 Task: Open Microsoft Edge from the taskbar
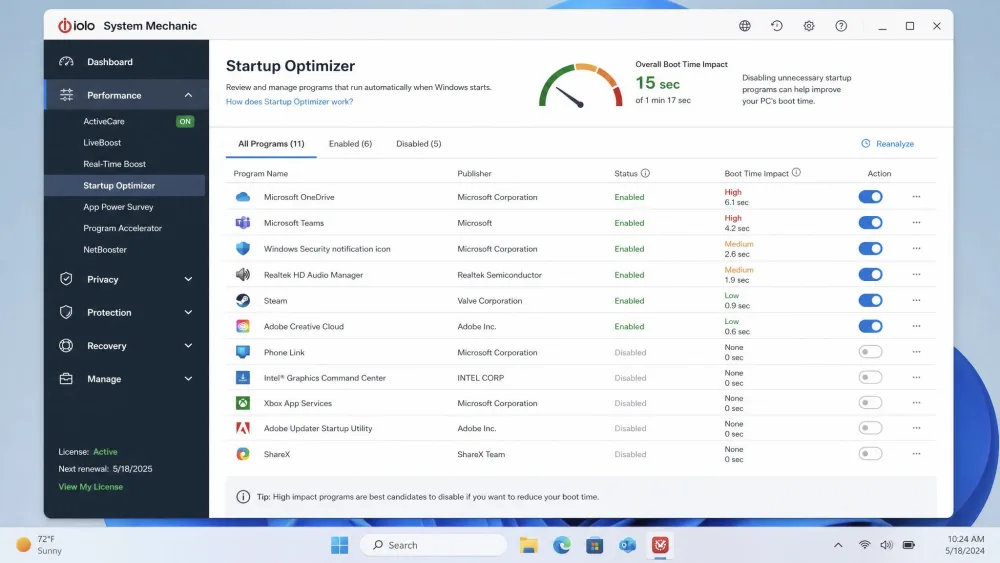561,545
